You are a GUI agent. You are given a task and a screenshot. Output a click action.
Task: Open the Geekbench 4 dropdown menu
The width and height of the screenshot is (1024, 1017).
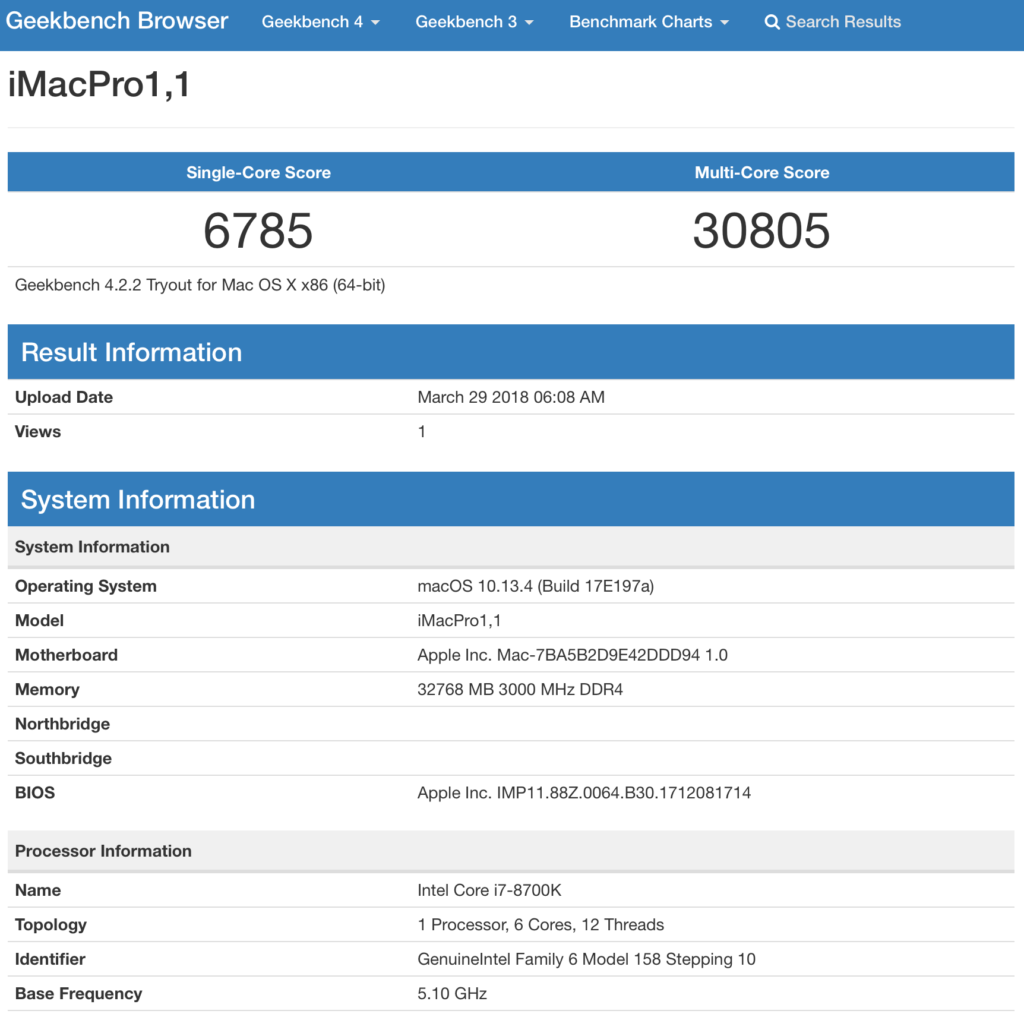click(x=320, y=22)
